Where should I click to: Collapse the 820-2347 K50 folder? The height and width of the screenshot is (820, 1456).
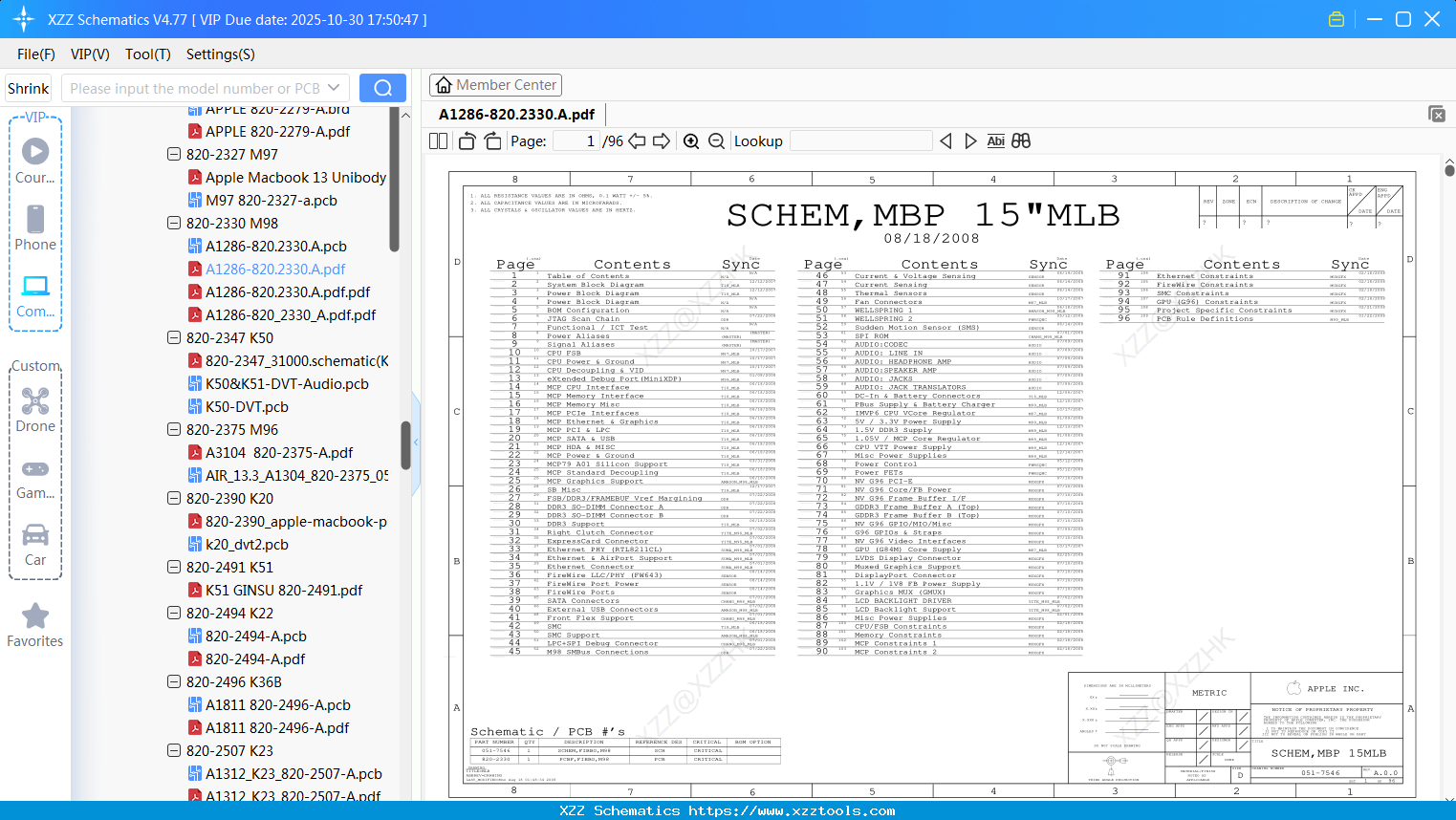[174, 337]
